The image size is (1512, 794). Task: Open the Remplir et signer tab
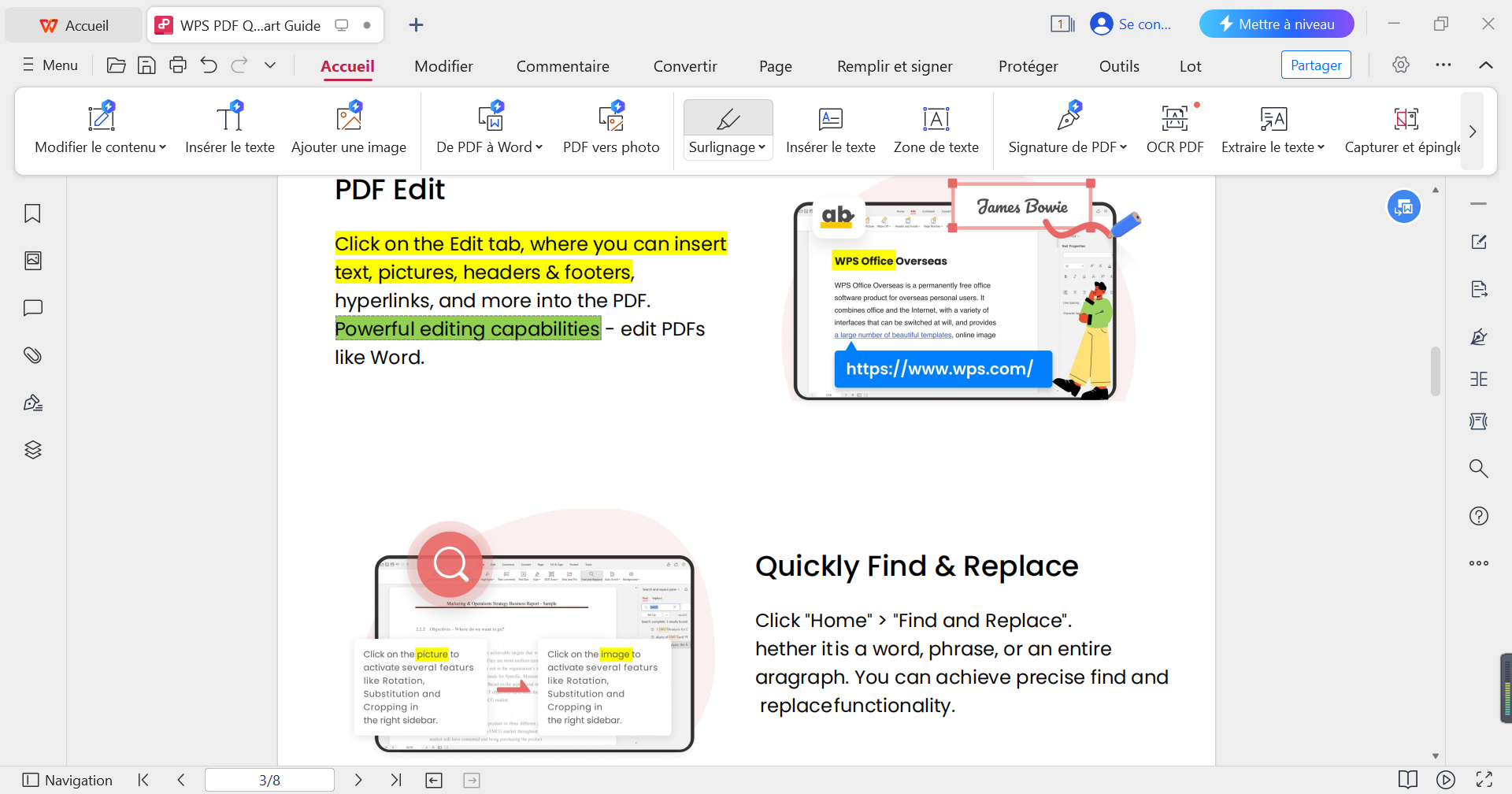click(895, 66)
